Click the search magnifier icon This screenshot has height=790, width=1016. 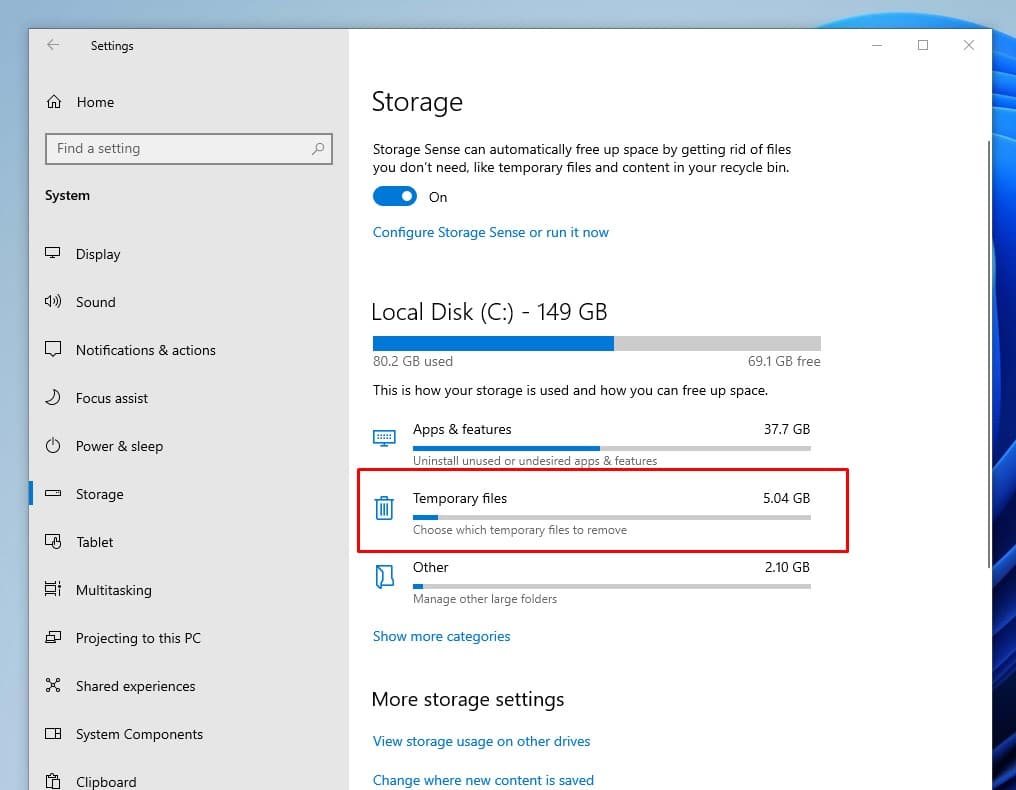[x=318, y=149]
